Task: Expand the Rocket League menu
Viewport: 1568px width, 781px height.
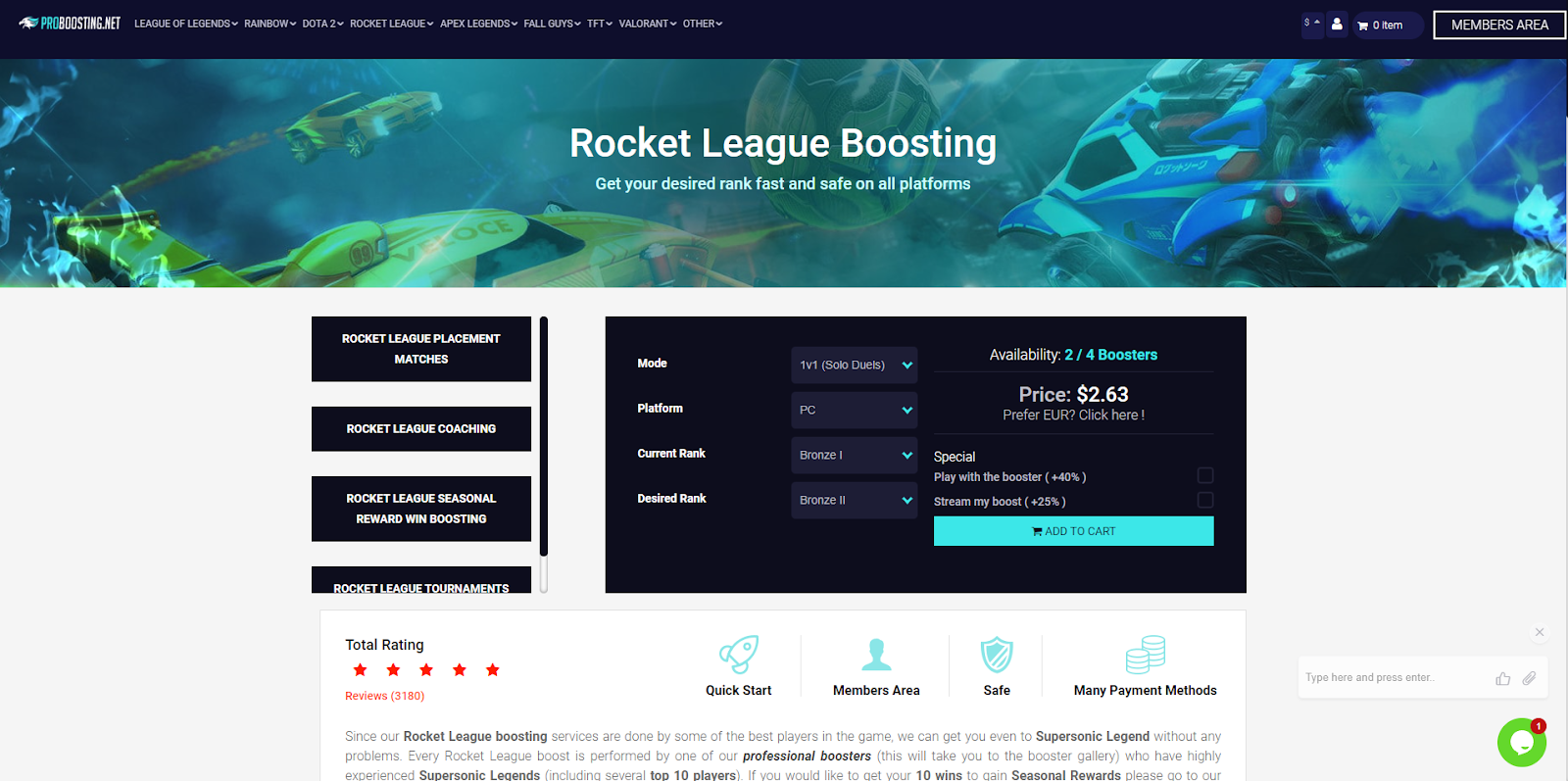Action: (x=392, y=24)
